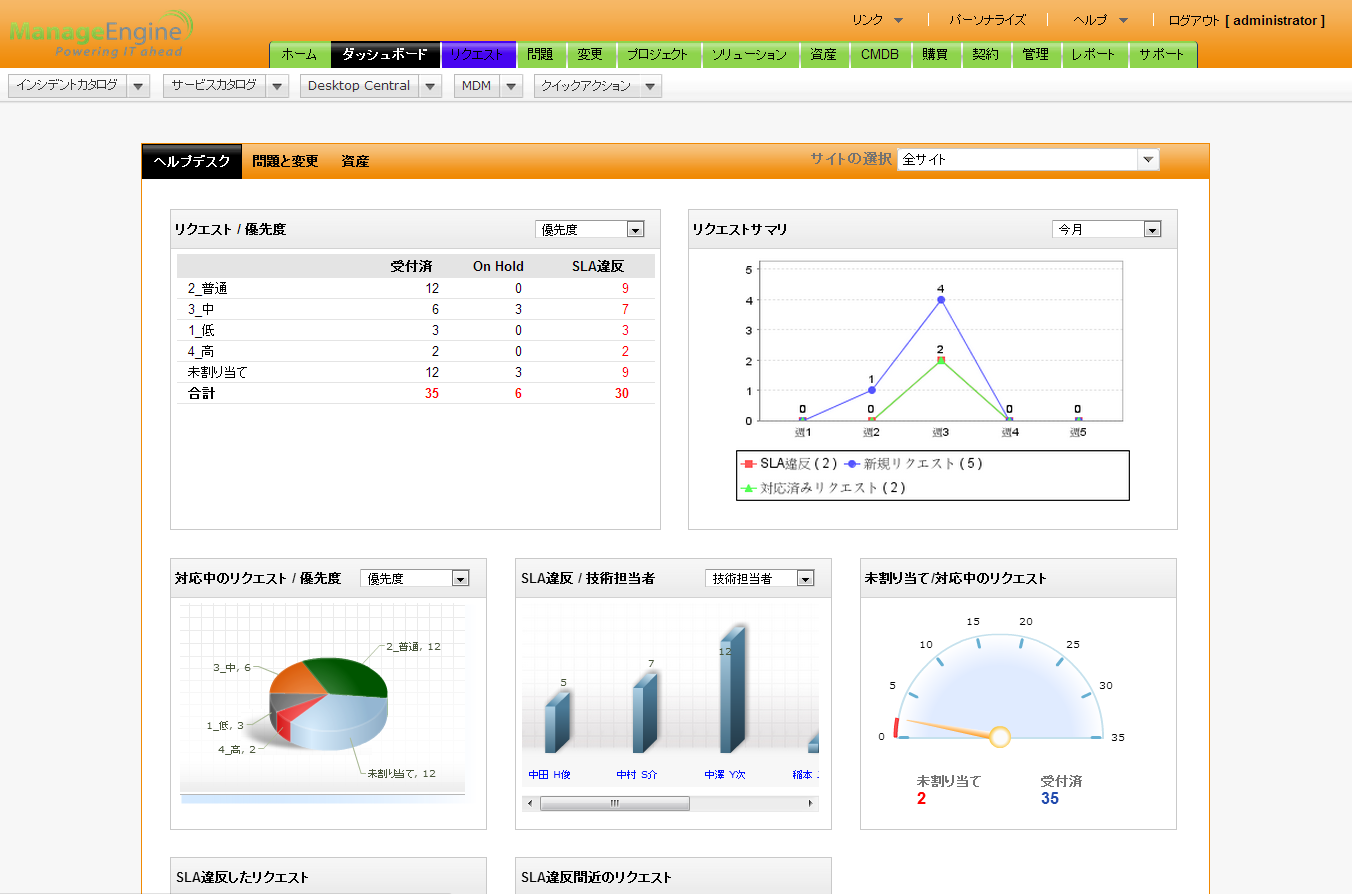This screenshot has width=1352, height=894.
Task: Go to the サポート tab
Action: click(1162, 55)
